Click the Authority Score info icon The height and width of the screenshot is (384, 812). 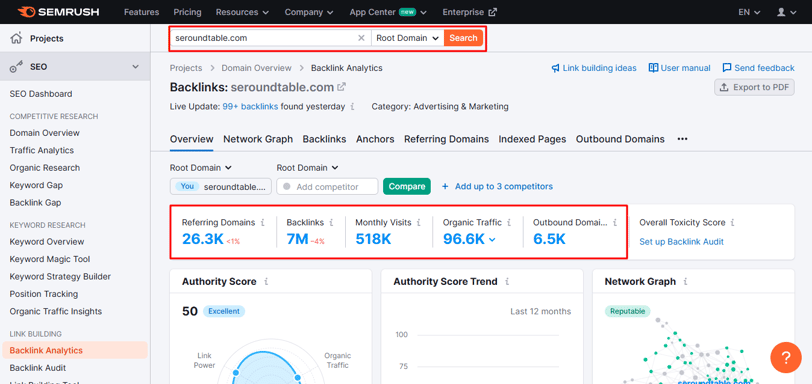266,282
